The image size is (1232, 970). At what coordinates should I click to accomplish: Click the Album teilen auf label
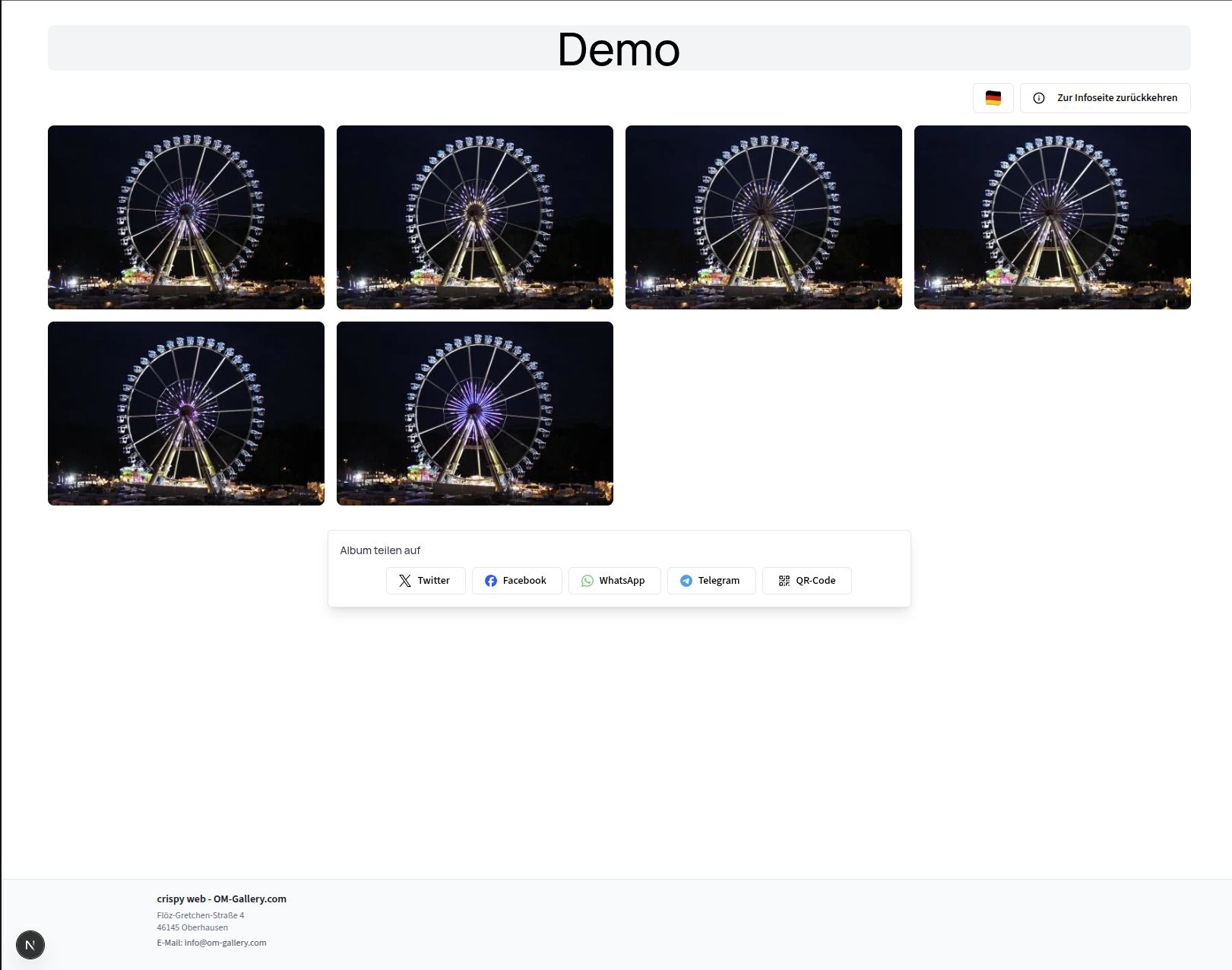(x=380, y=550)
